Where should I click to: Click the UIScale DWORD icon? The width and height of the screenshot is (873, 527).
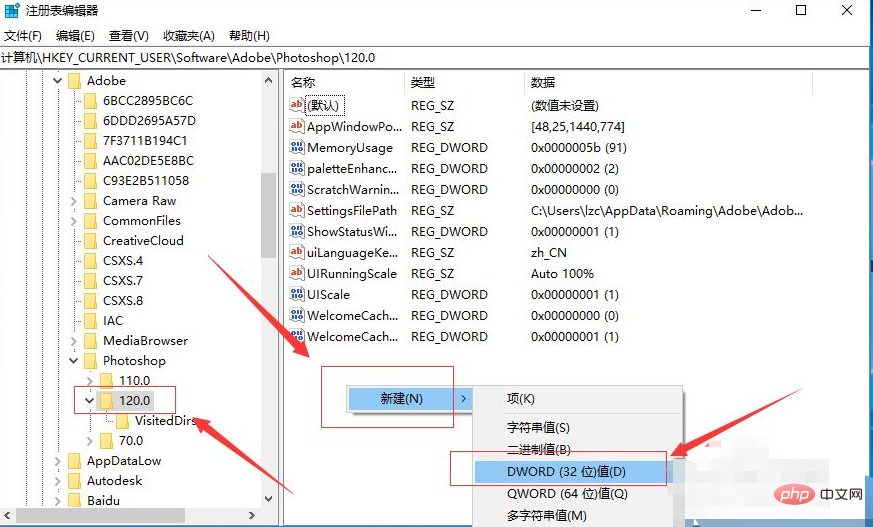(297, 294)
